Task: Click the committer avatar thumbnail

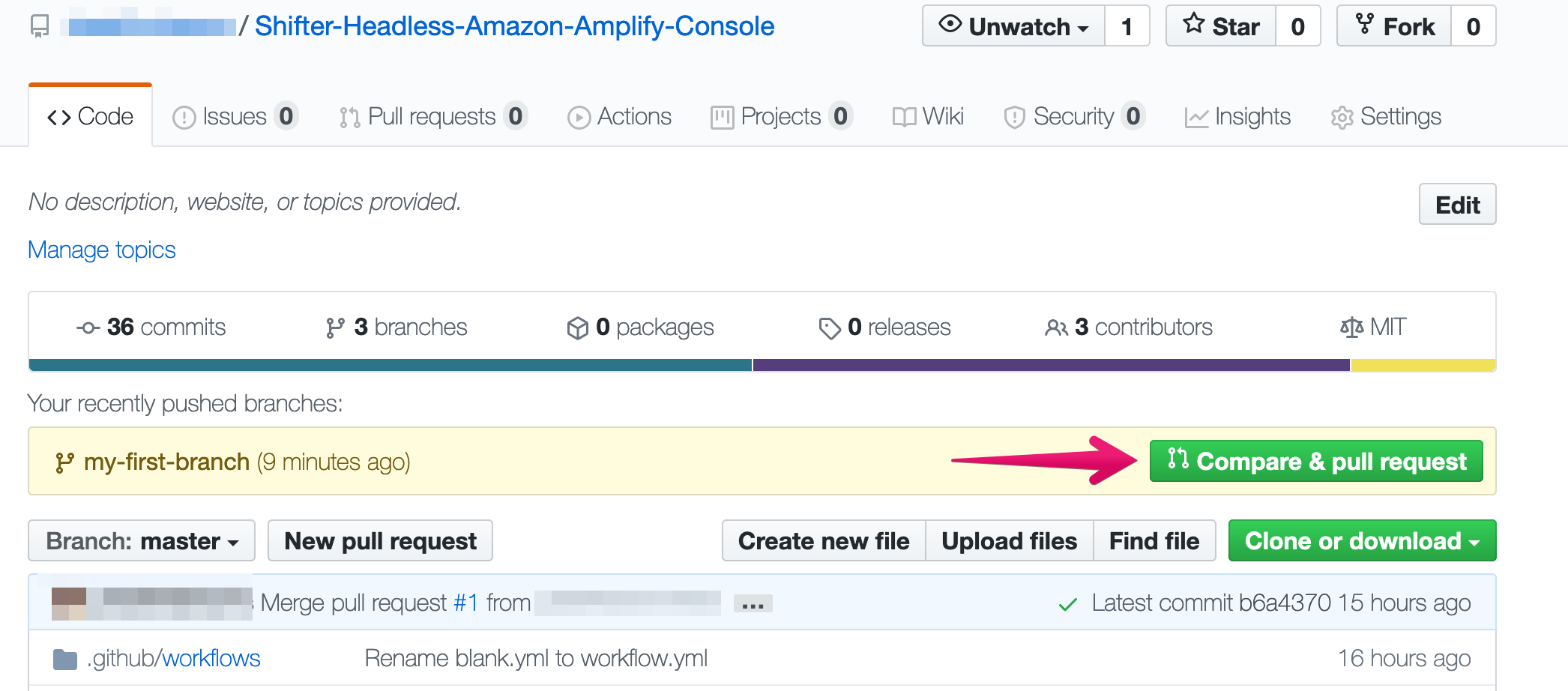Action: click(69, 603)
